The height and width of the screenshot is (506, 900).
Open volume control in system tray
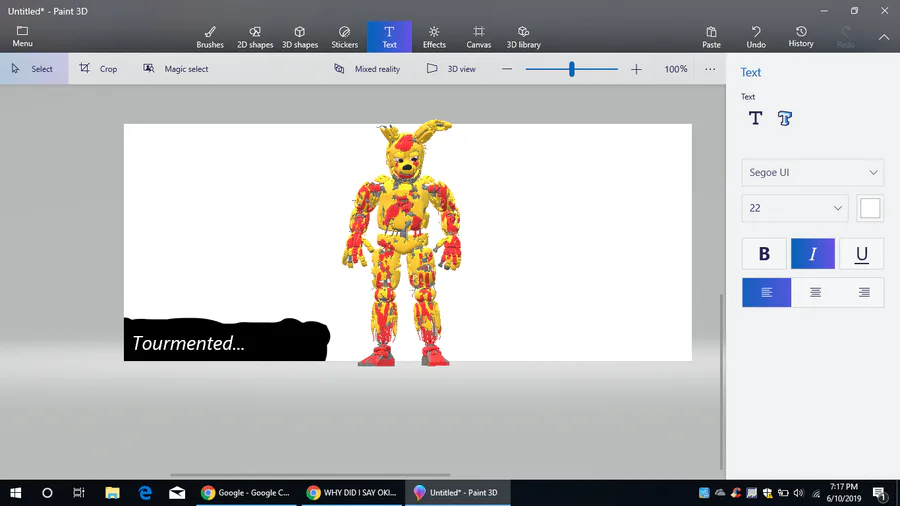pyautogui.click(x=798, y=493)
